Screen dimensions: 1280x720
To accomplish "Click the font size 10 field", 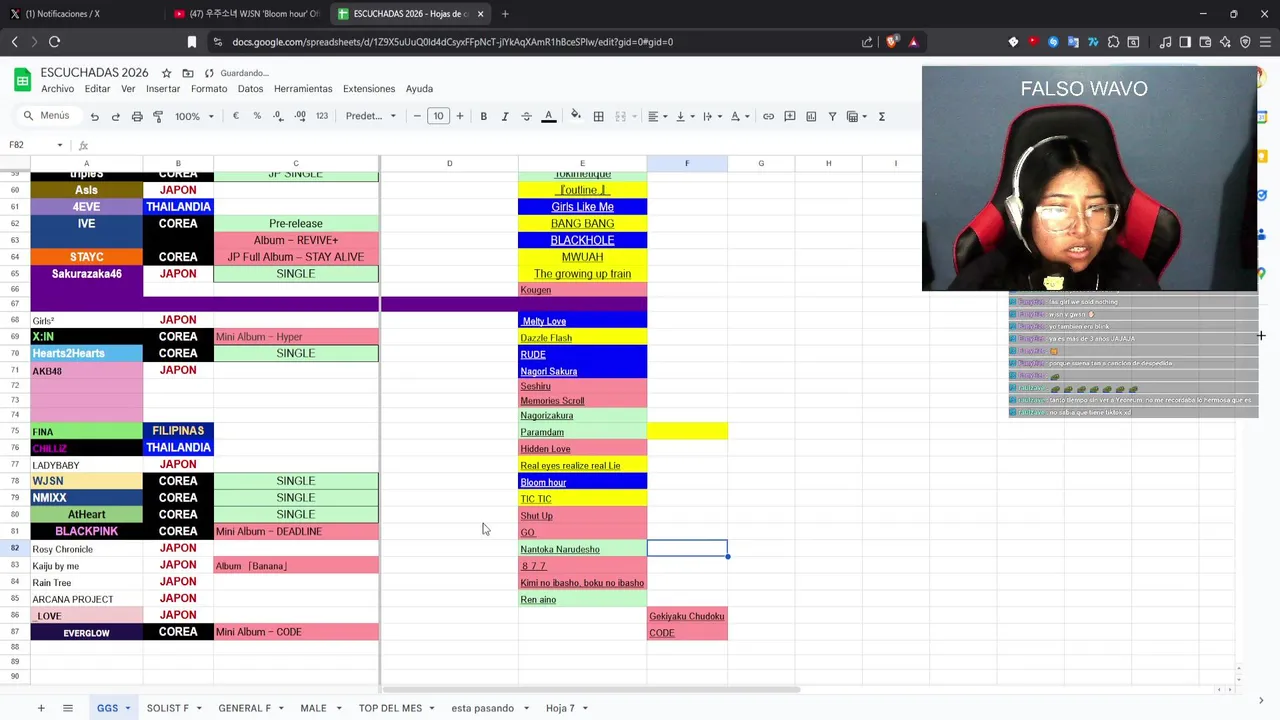I will [x=438, y=116].
